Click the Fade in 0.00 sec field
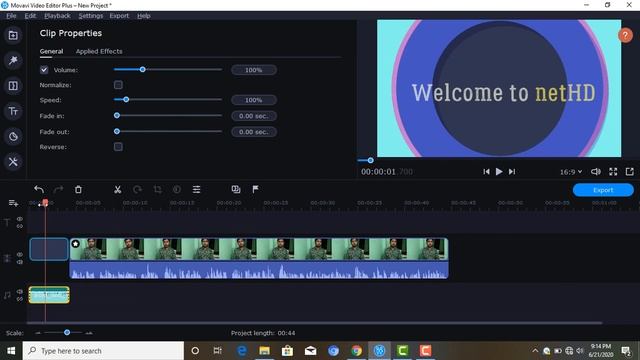 [254, 116]
